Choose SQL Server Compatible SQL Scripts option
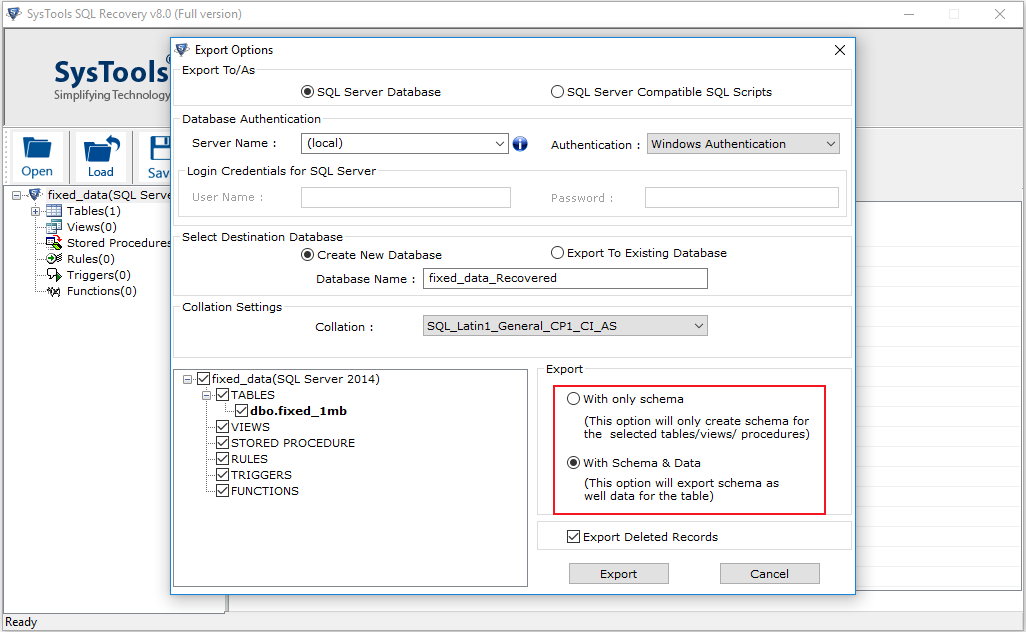 click(x=557, y=92)
